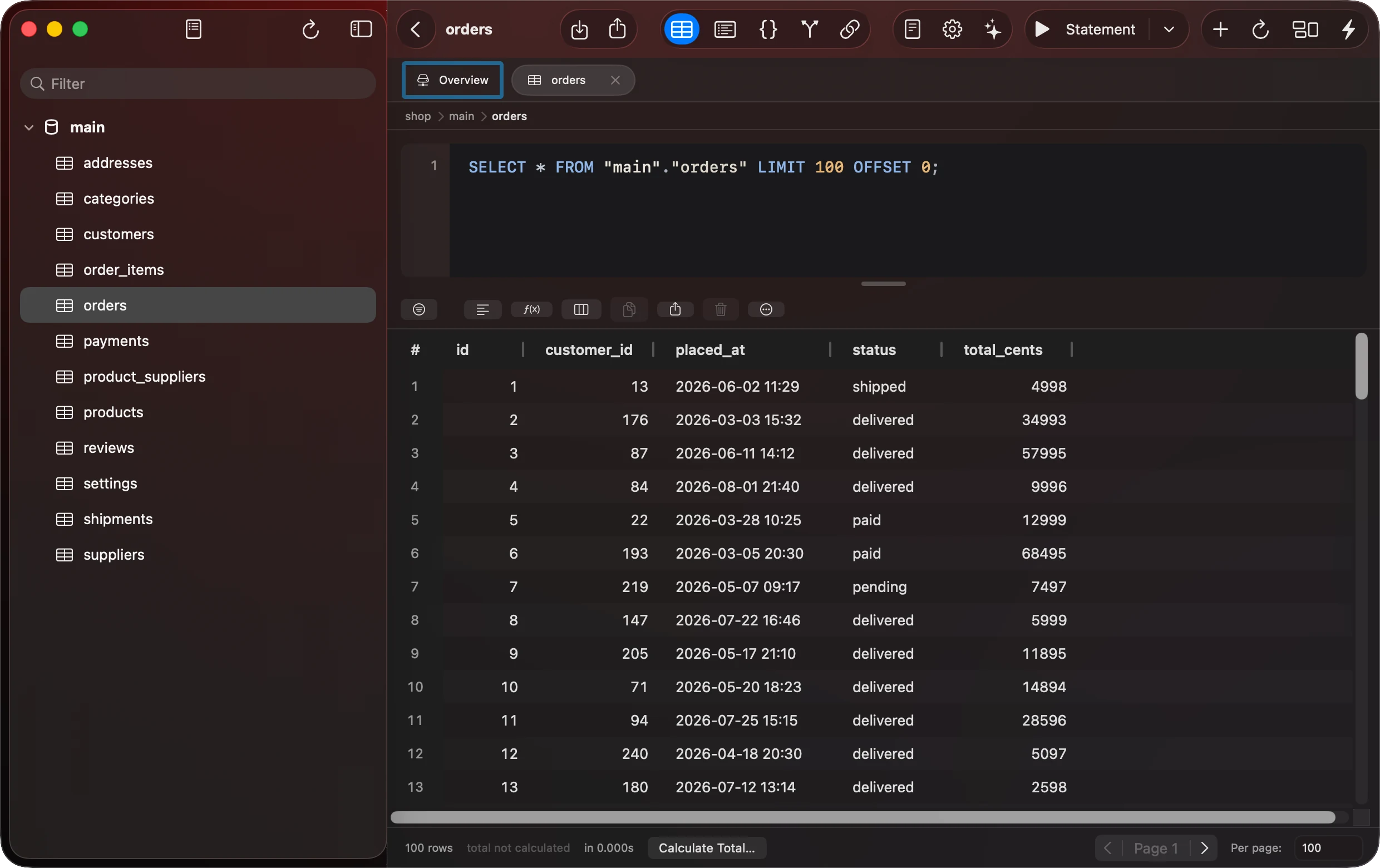Open the suppliers table in sidebar

(198, 555)
